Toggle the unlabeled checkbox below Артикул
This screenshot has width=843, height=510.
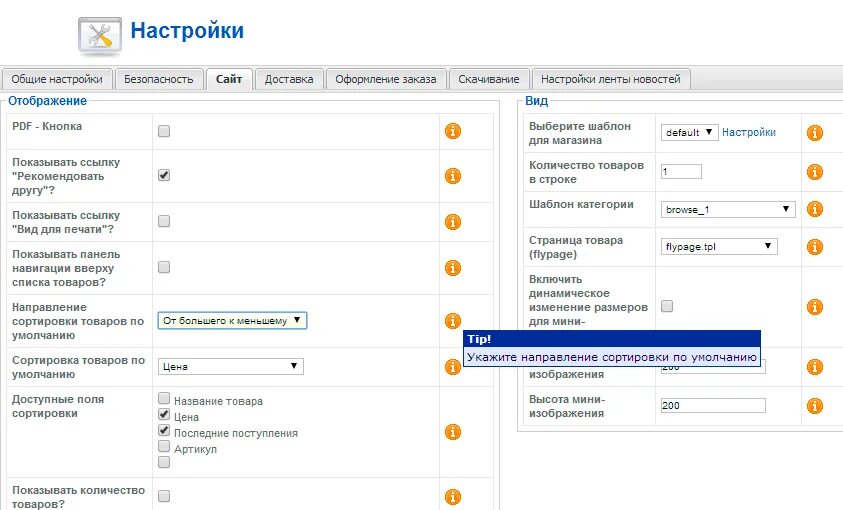coord(164,462)
